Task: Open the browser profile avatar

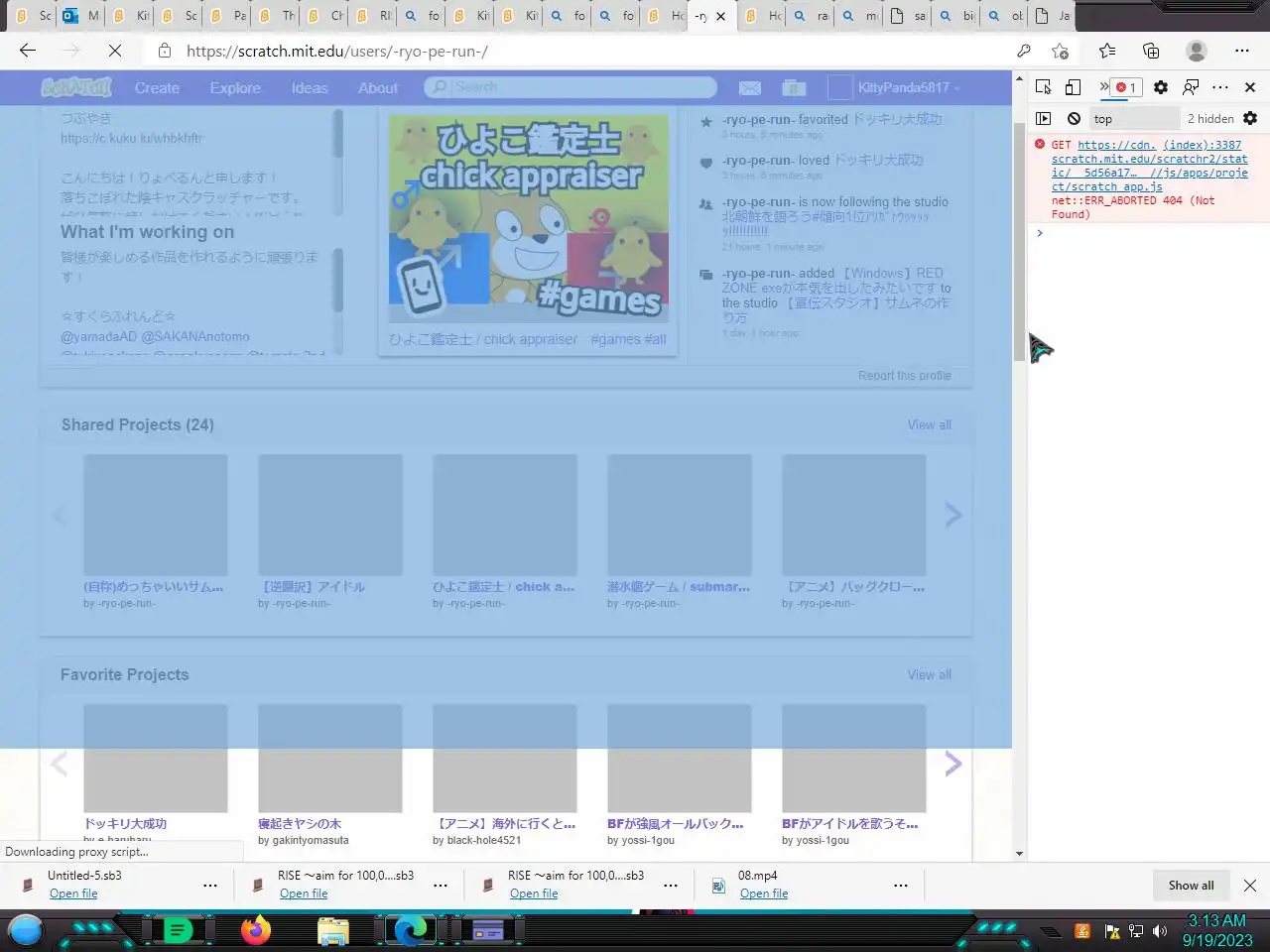Action: point(1198,51)
